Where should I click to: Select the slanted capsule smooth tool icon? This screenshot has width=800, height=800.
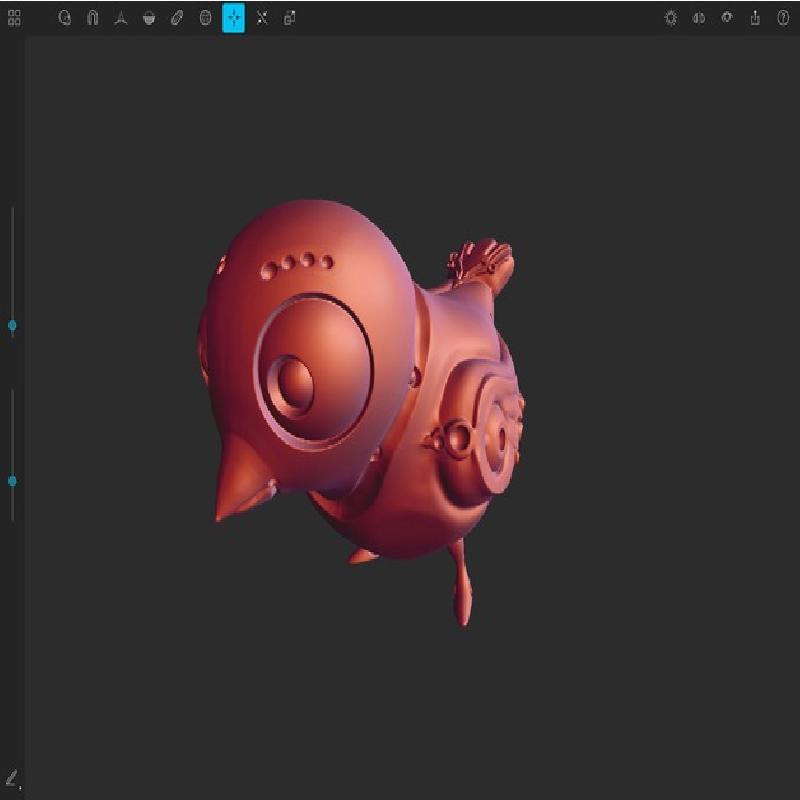point(177,18)
